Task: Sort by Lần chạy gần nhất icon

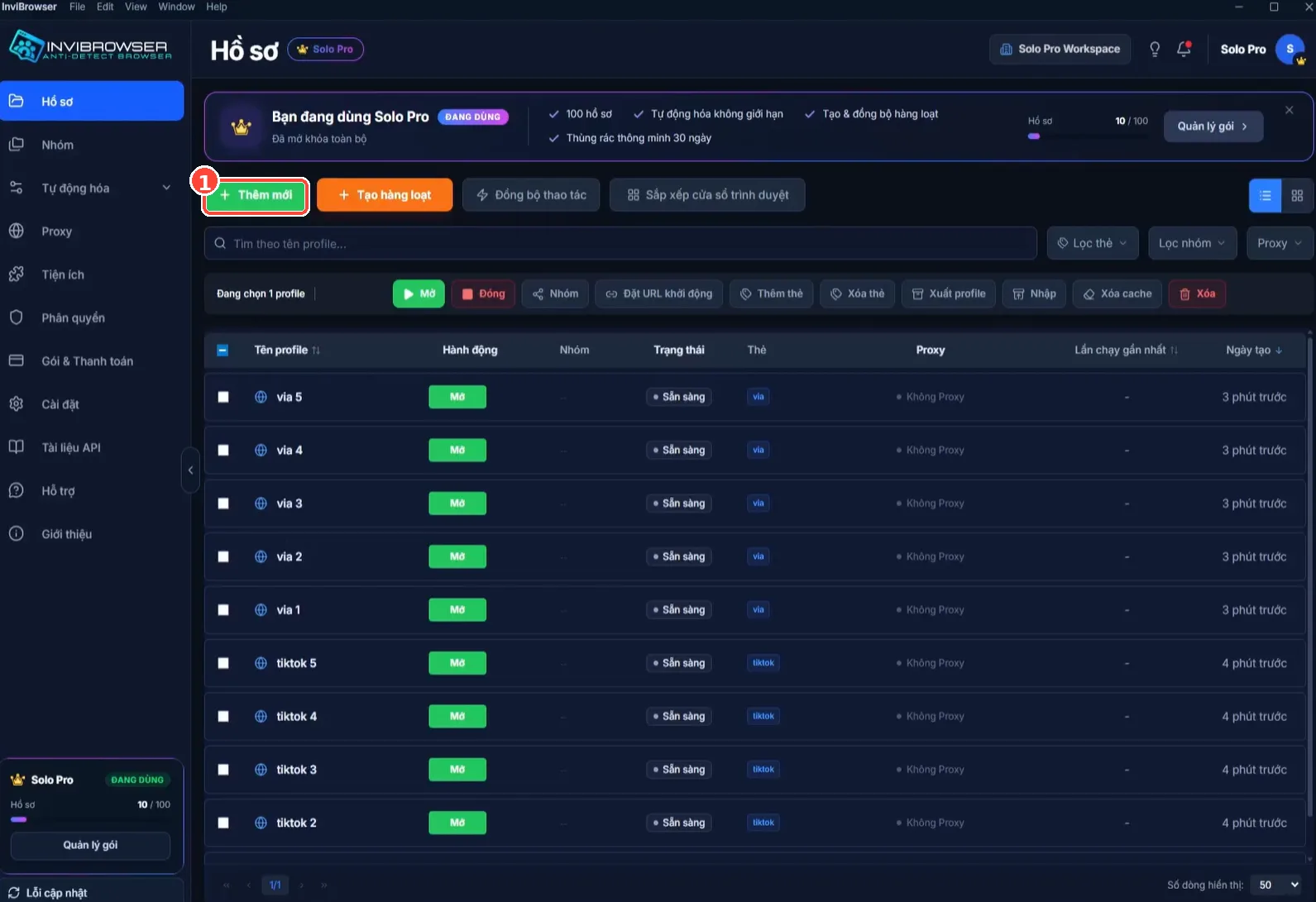Action: point(1174,351)
